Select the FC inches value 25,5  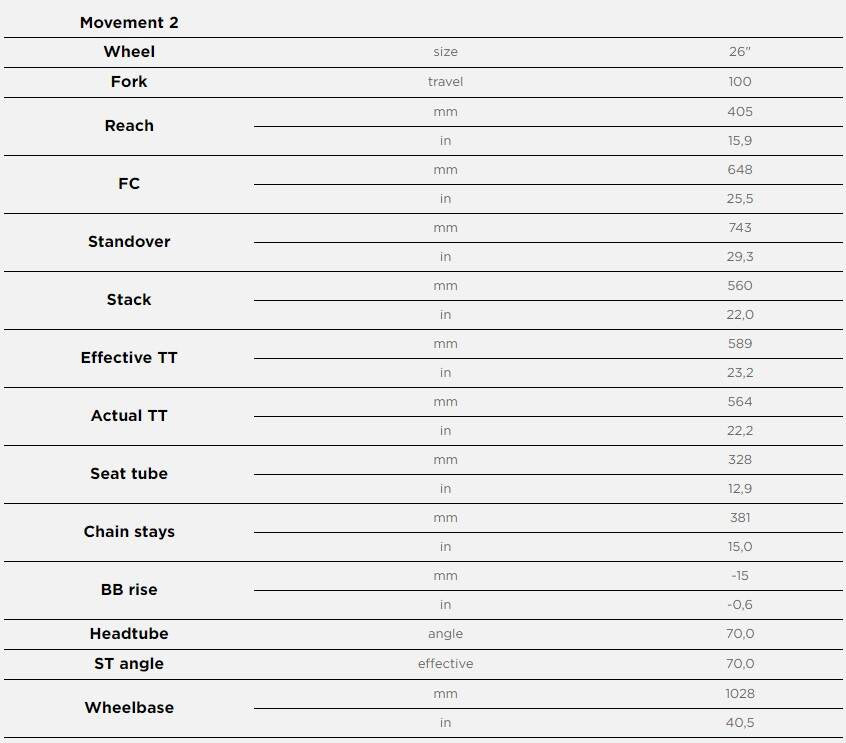tap(740, 199)
